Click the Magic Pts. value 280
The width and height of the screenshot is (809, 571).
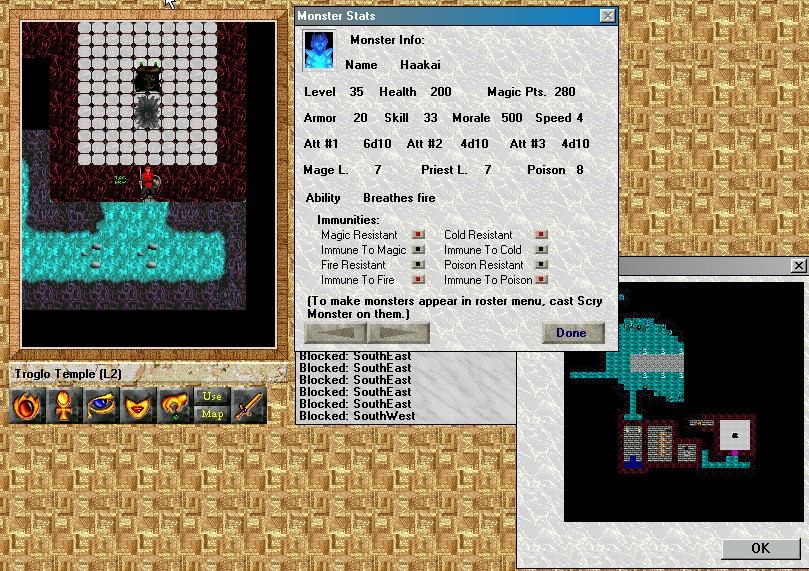(x=565, y=92)
